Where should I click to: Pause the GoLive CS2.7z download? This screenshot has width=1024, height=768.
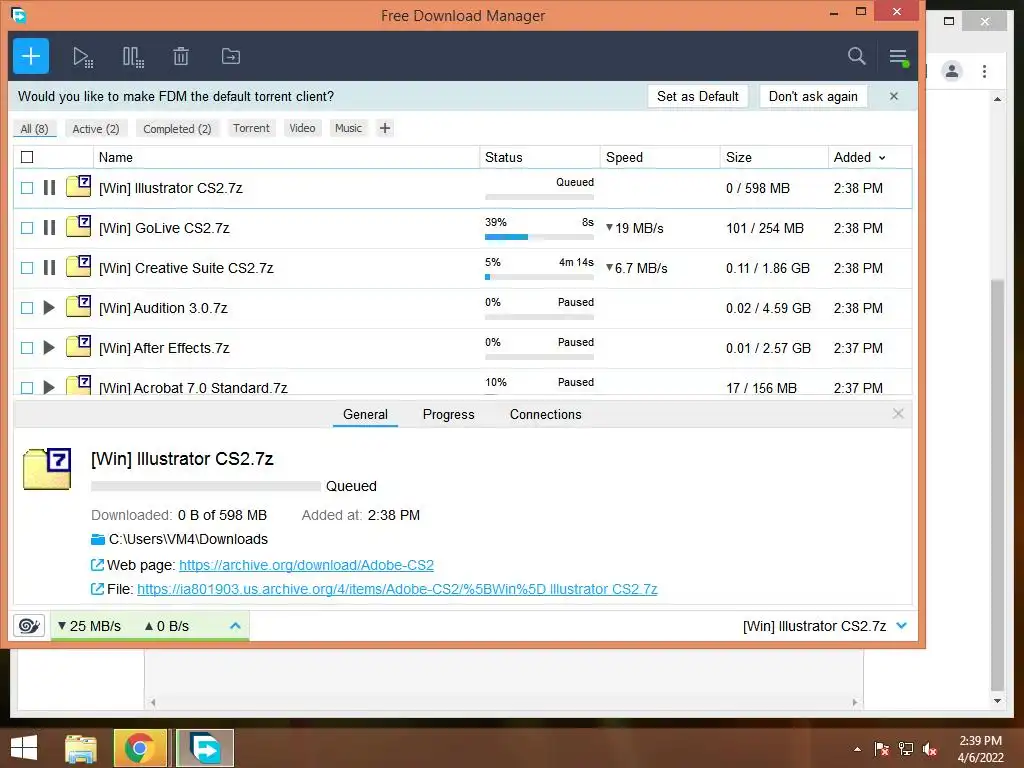(x=49, y=228)
